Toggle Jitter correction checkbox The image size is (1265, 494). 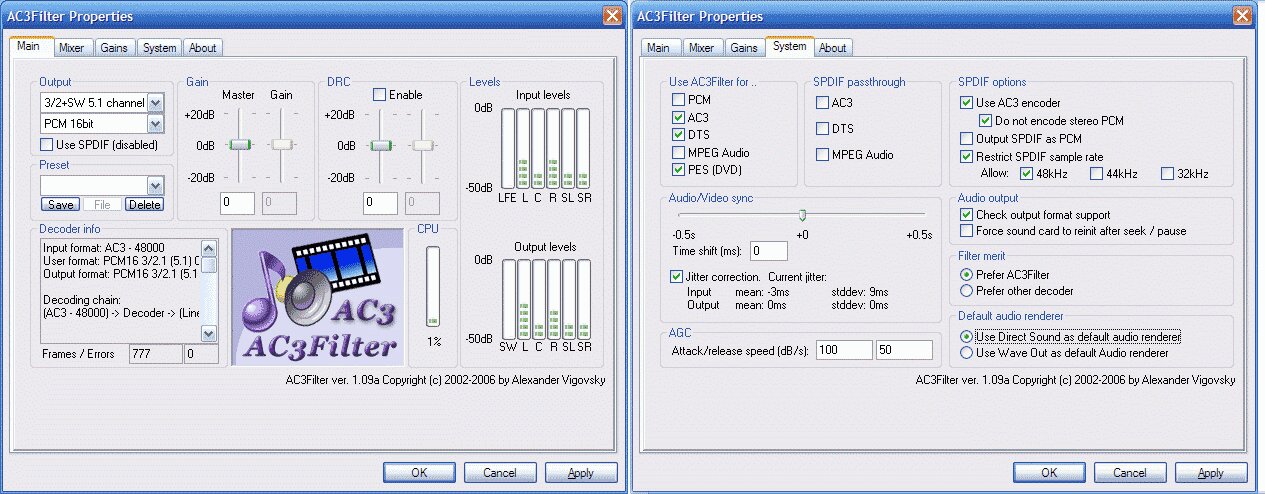click(x=677, y=276)
